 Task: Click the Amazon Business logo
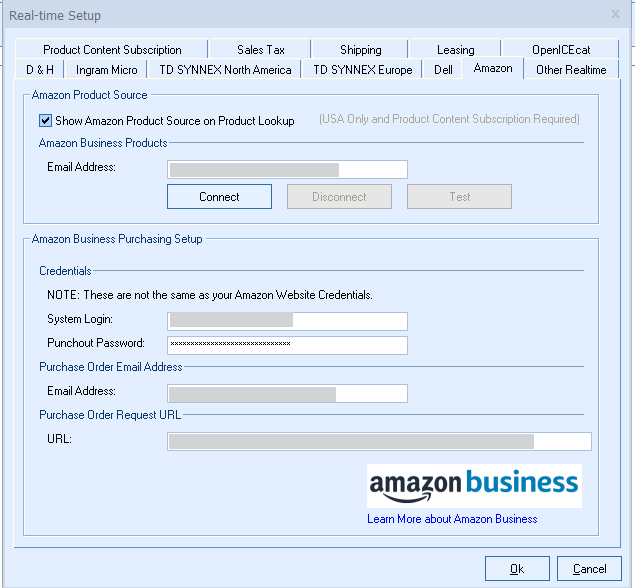pos(474,485)
